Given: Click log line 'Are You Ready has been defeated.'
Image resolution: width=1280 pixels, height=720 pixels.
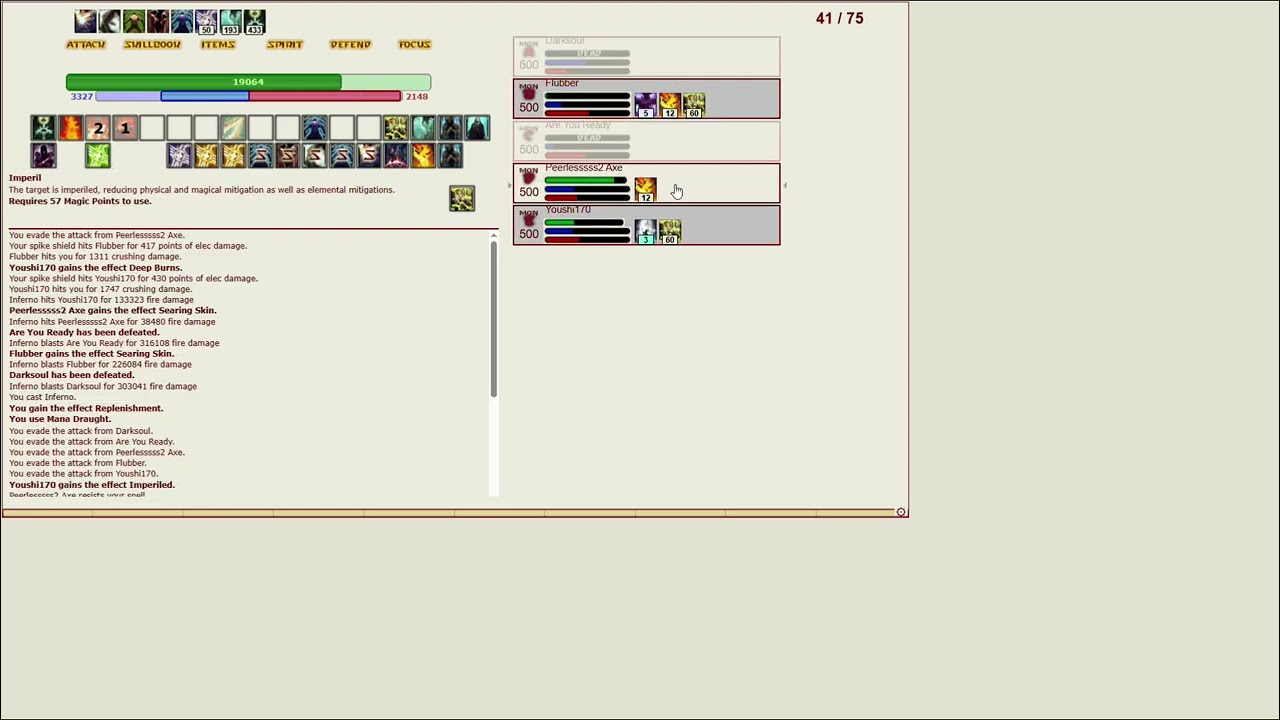Looking at the screenshot, I should pos(84,332).
